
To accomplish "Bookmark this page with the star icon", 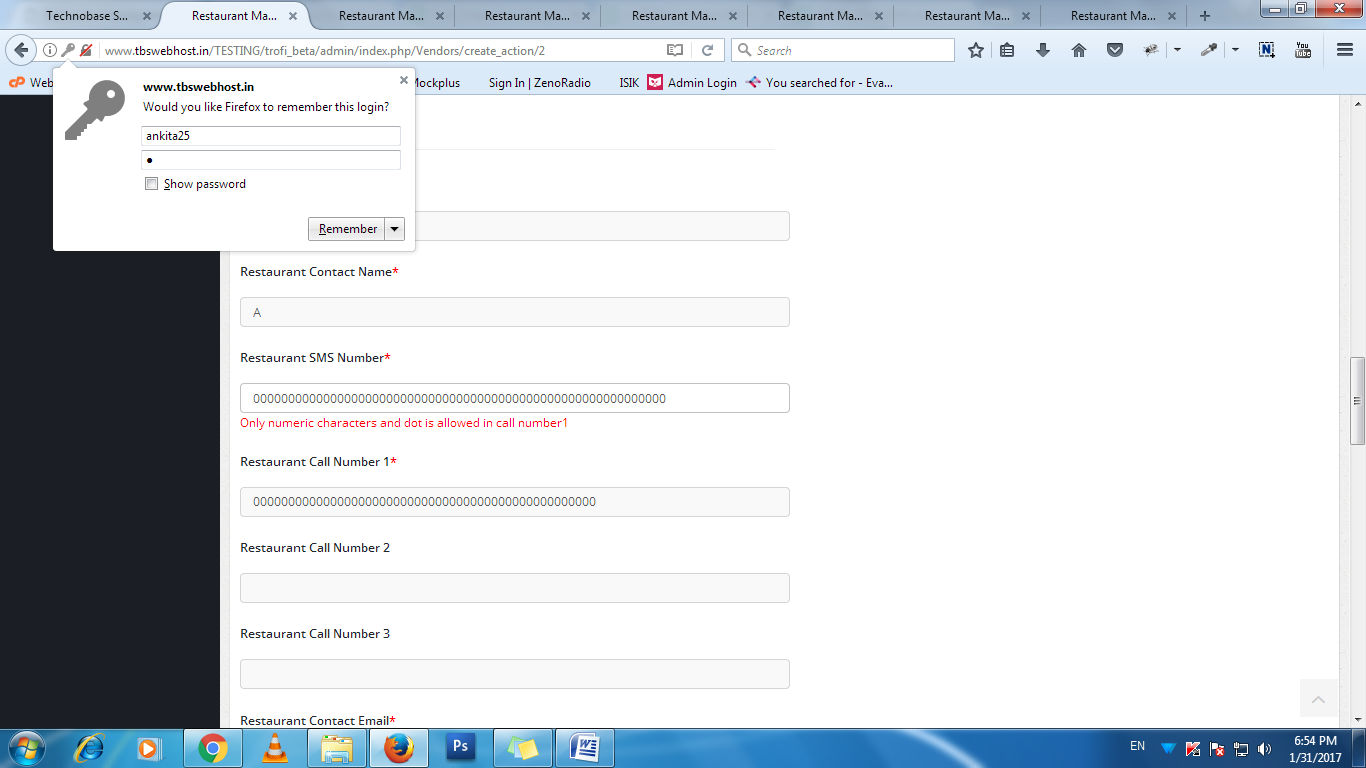I will (976, 50).
